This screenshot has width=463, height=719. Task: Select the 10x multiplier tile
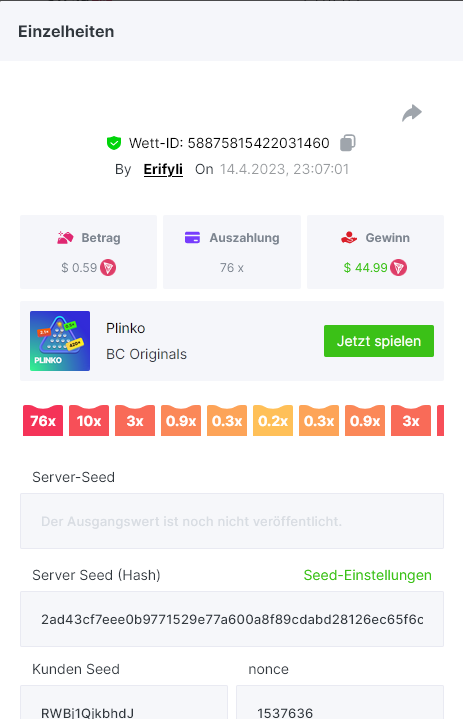point(89,420)
